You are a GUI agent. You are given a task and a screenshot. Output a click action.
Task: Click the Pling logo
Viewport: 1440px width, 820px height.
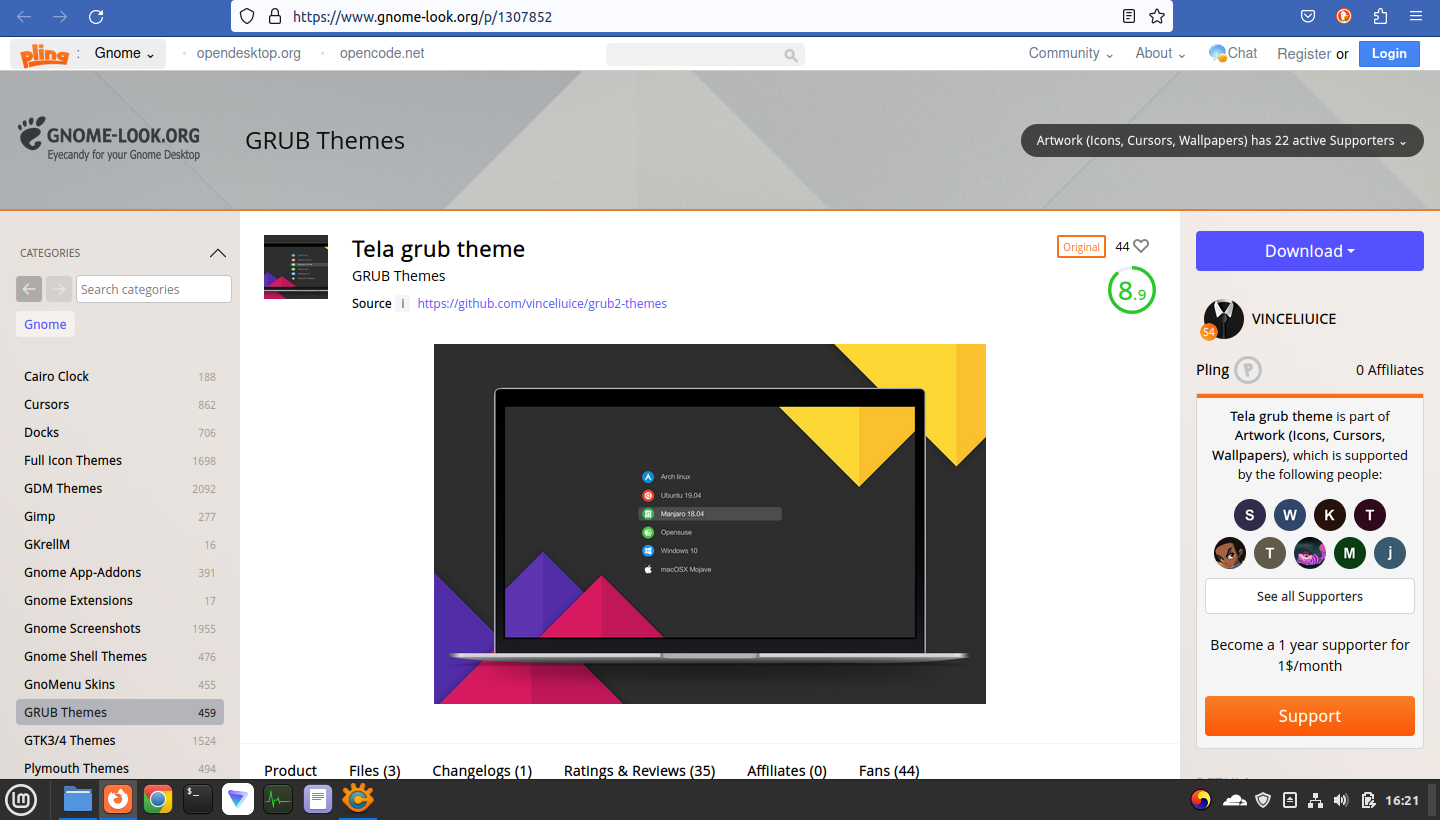click(44, 54)
